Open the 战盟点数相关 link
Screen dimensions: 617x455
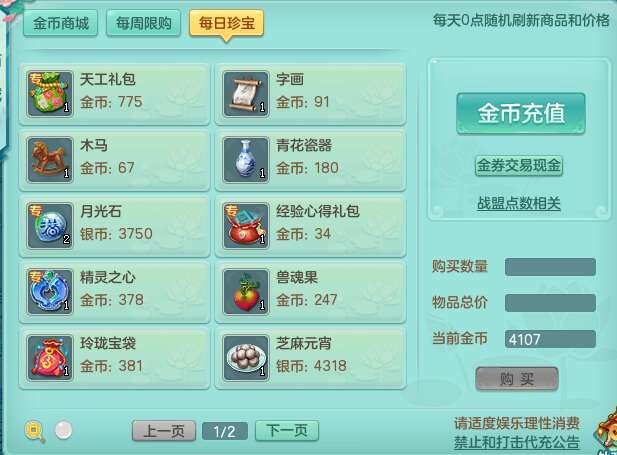[519, 203]
